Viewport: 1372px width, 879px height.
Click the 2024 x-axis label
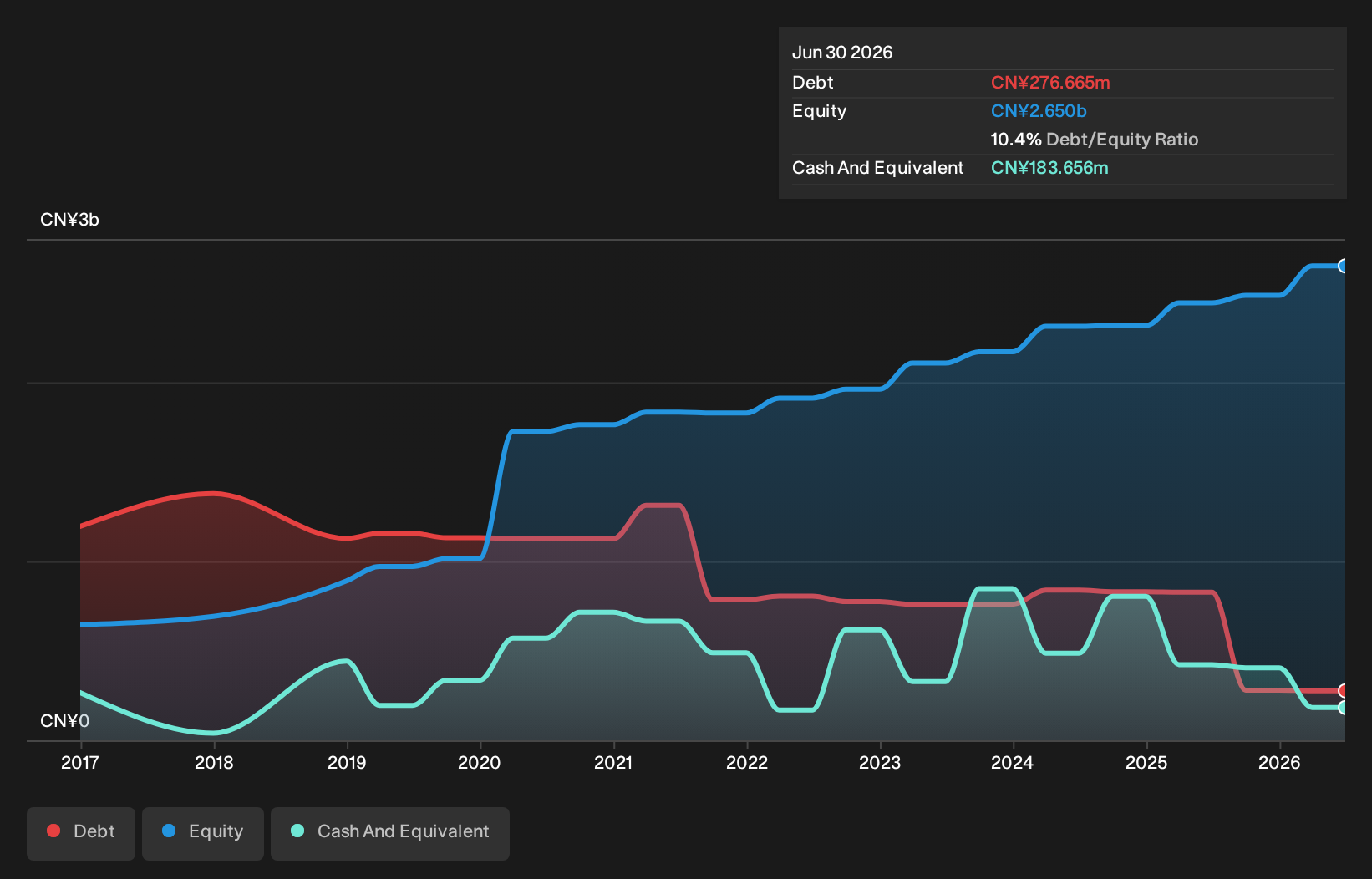point(1013,762)
